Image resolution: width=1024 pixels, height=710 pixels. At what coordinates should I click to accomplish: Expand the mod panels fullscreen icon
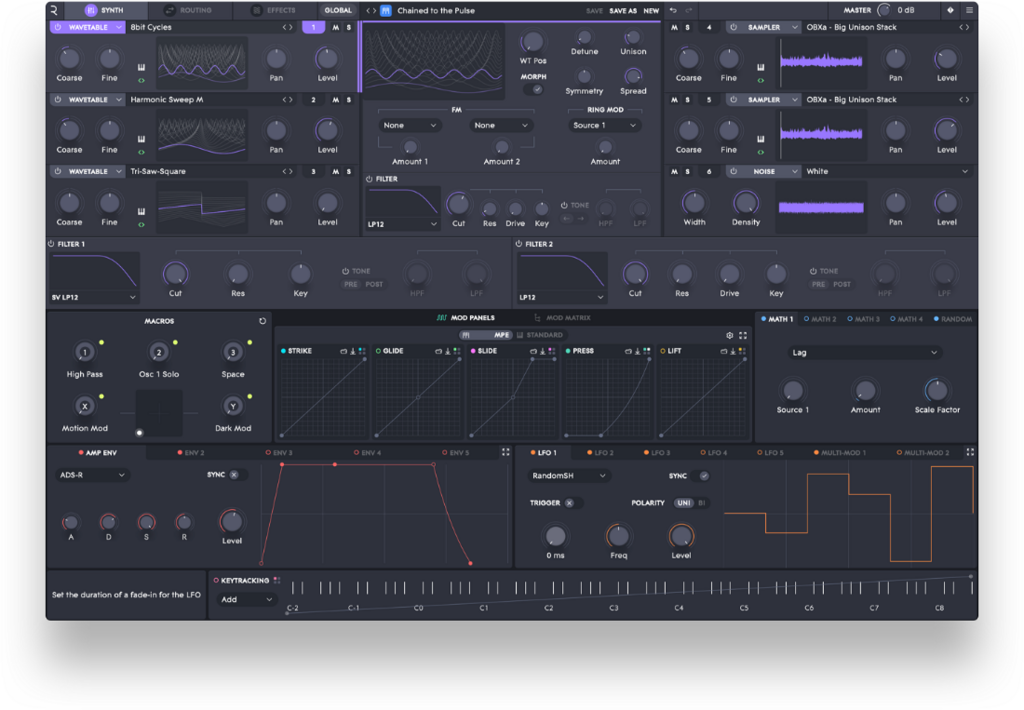click(743, 335)
